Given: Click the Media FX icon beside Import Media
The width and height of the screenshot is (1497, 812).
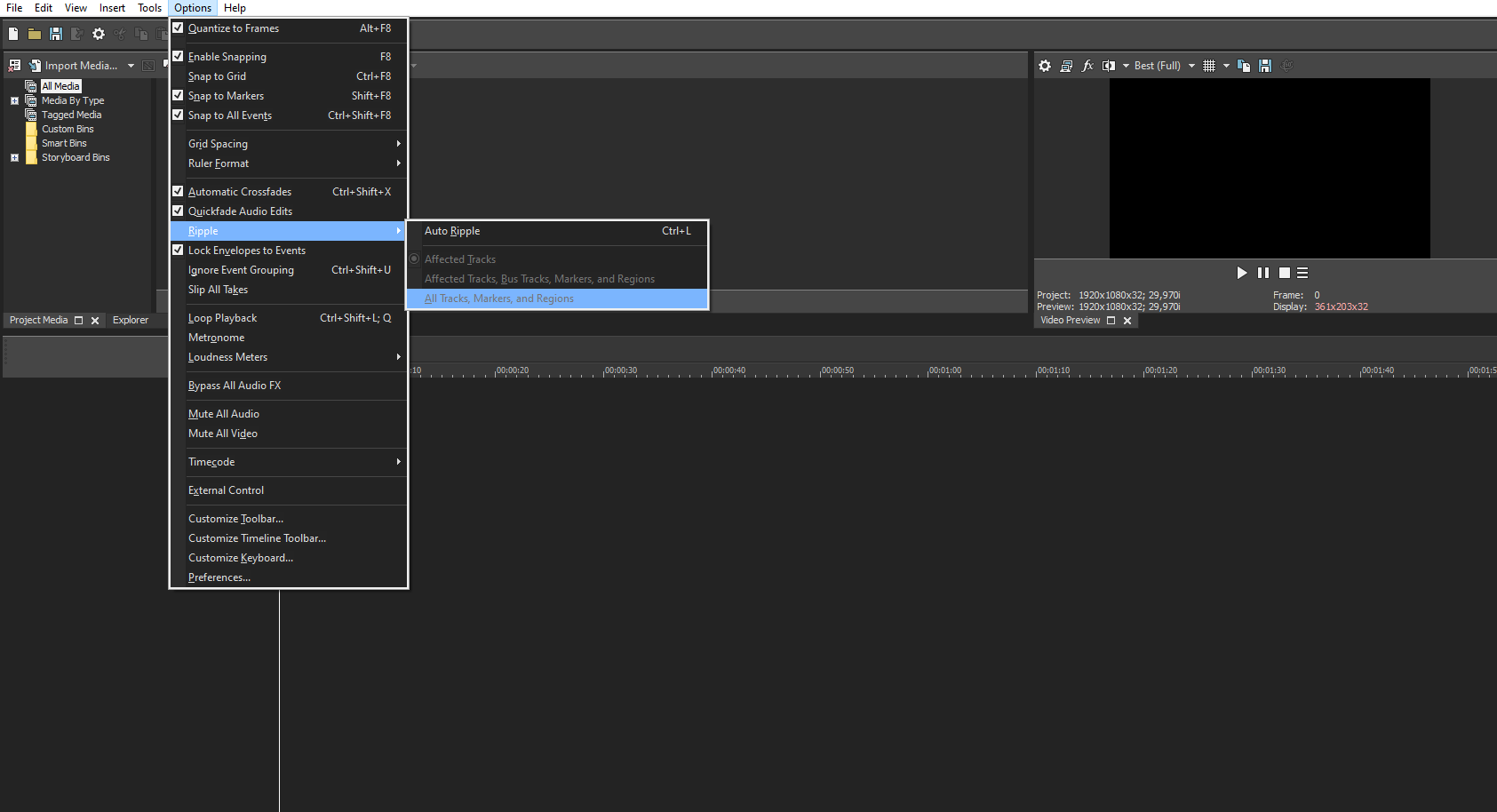Looking at the screenshot, I should tap(148, 66).
